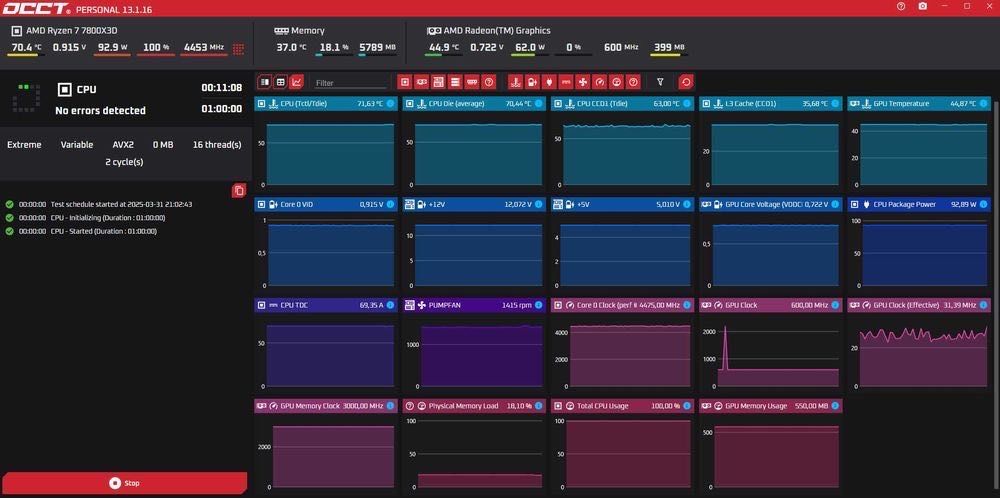Viewport: 1000px width, 498px height.
Task: Toggle GPU sensors filter button
Action: (422, 82)
